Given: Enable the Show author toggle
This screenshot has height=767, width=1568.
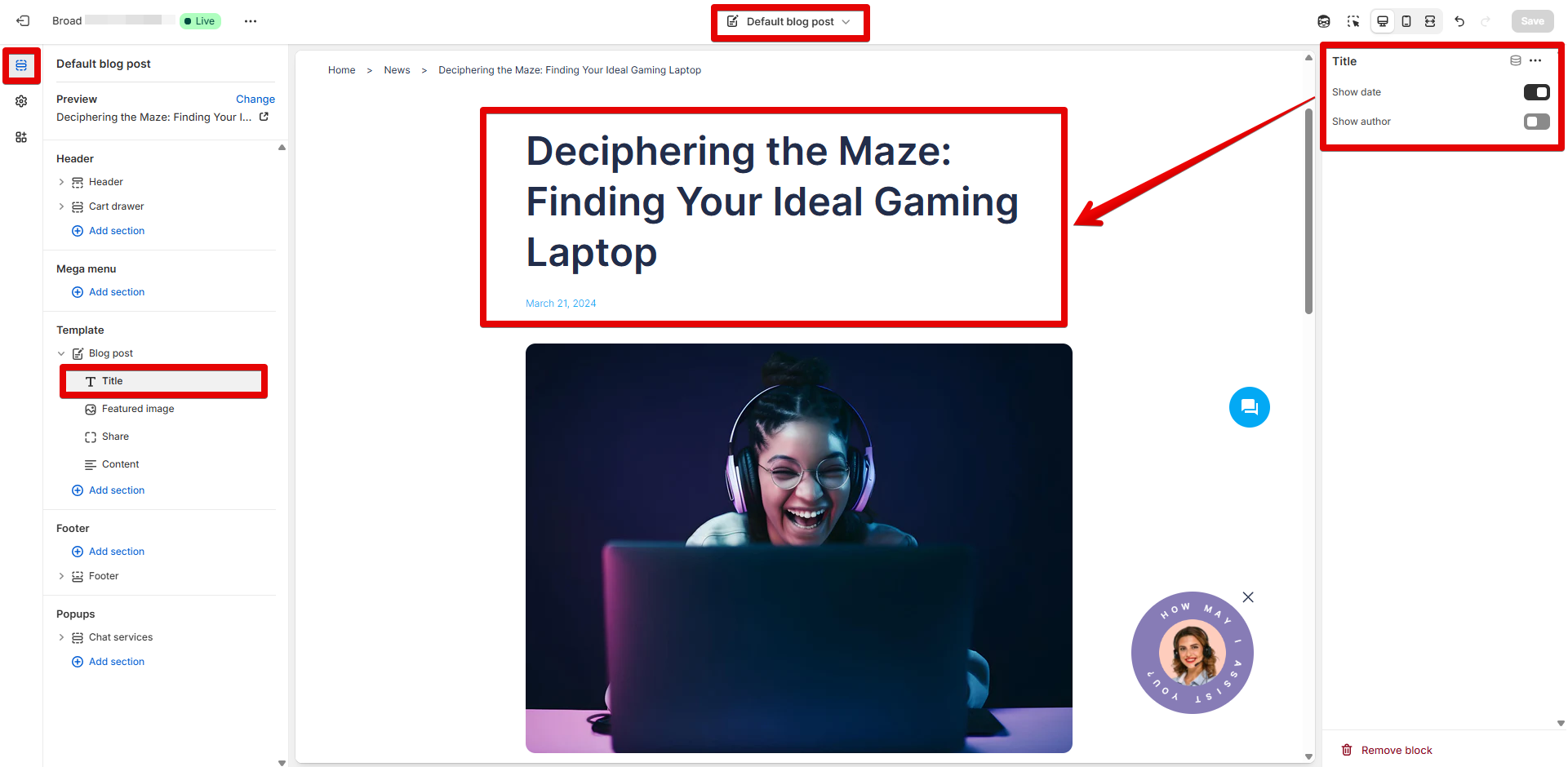Looking at the screenshot, I should click(x=1536, y=122).
